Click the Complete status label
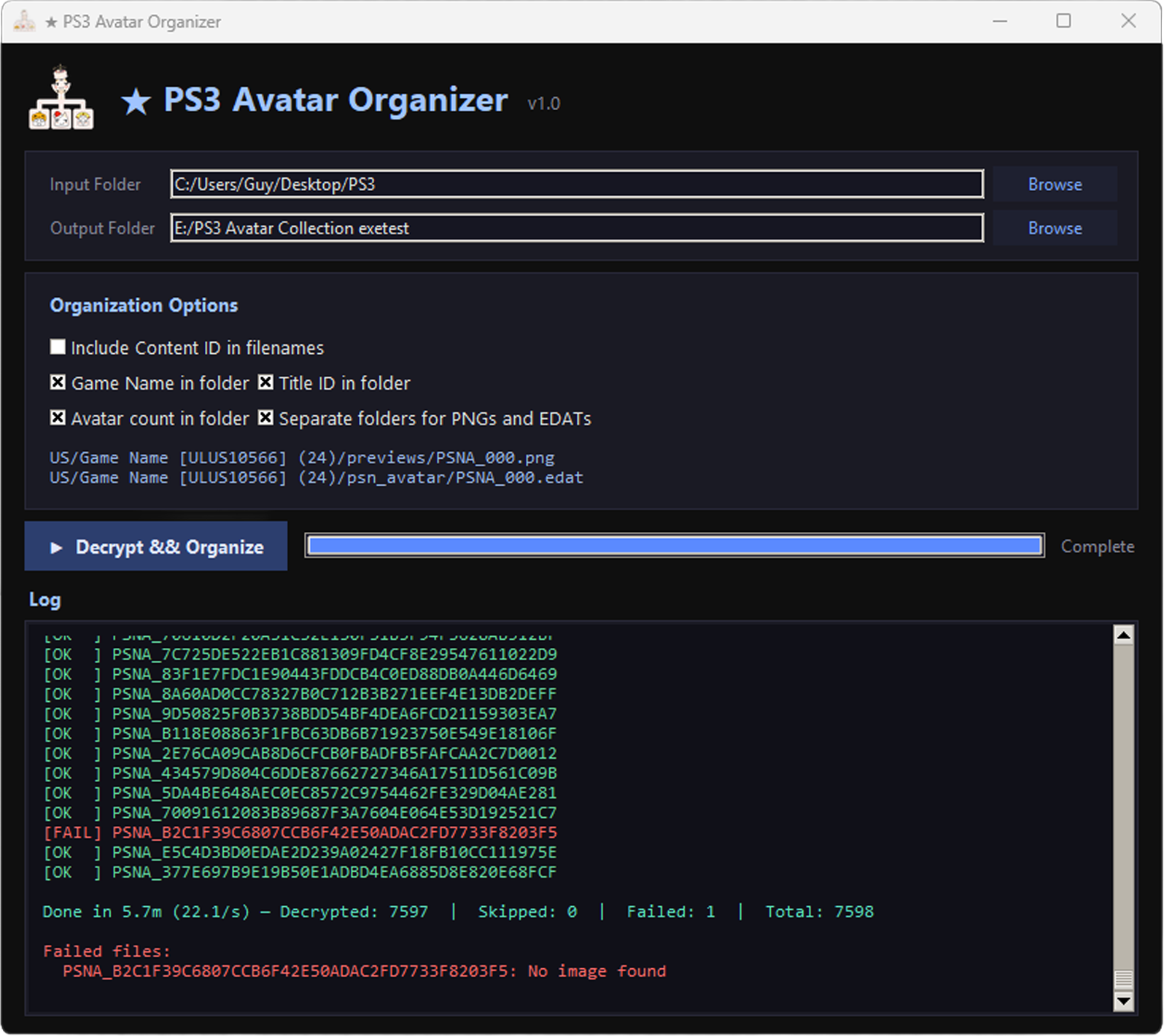 point(1097,546)
